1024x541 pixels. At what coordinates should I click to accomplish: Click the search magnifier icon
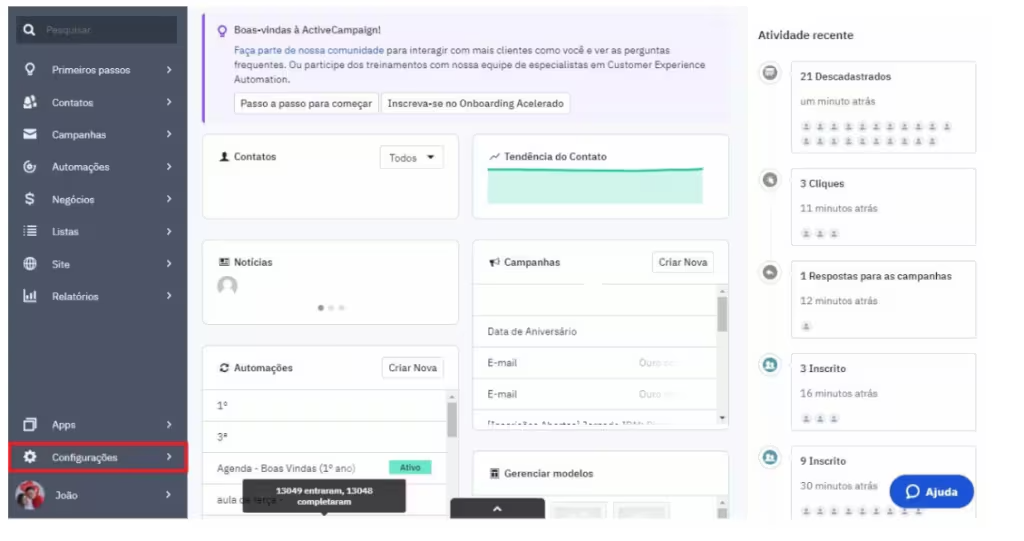tap(29, 30)
